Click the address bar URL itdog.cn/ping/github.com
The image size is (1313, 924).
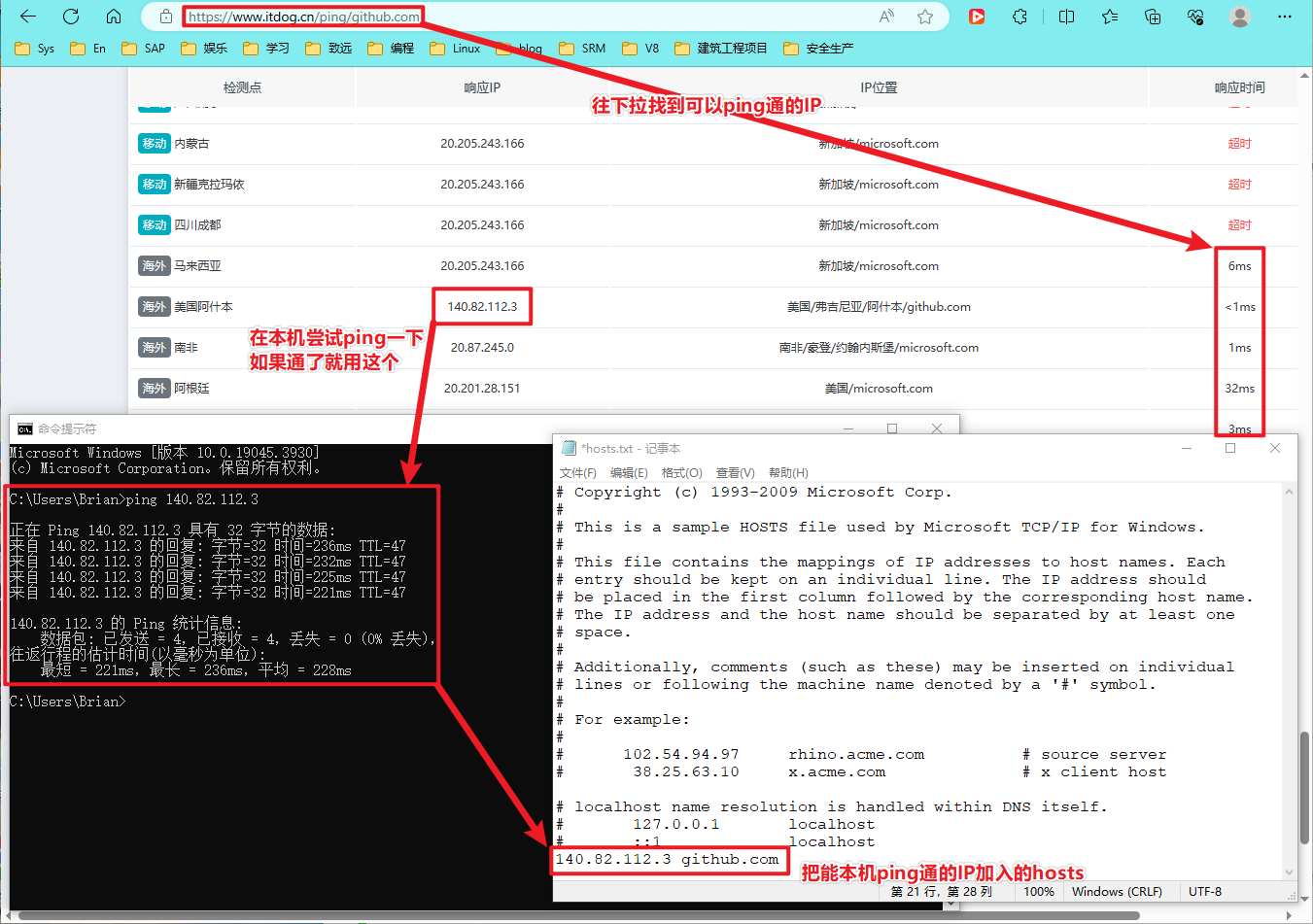(x=304, y=17)
